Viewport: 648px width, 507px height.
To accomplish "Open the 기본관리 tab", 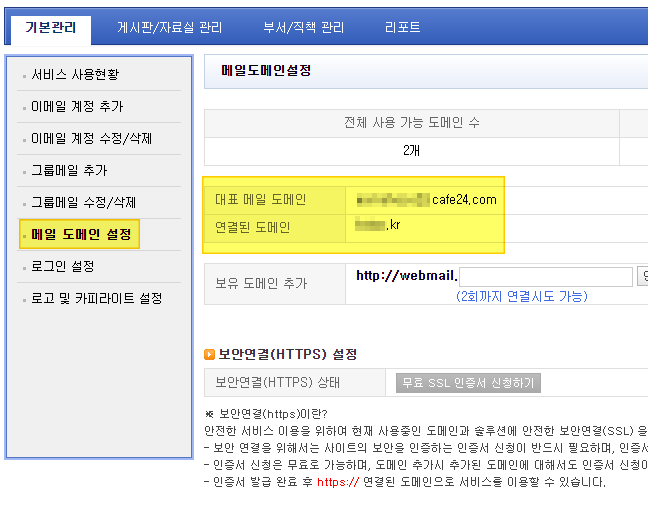I will [x=50, y=28].
